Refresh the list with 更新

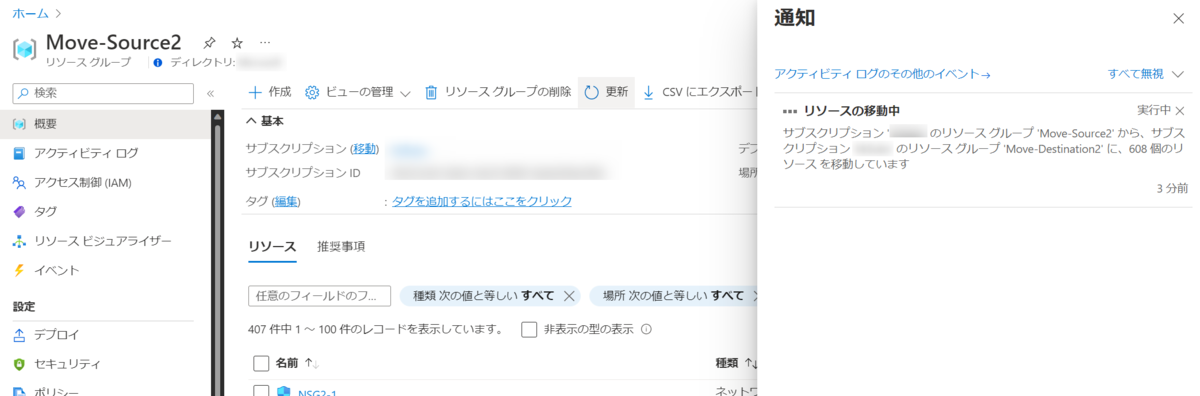tap(606, 92)
